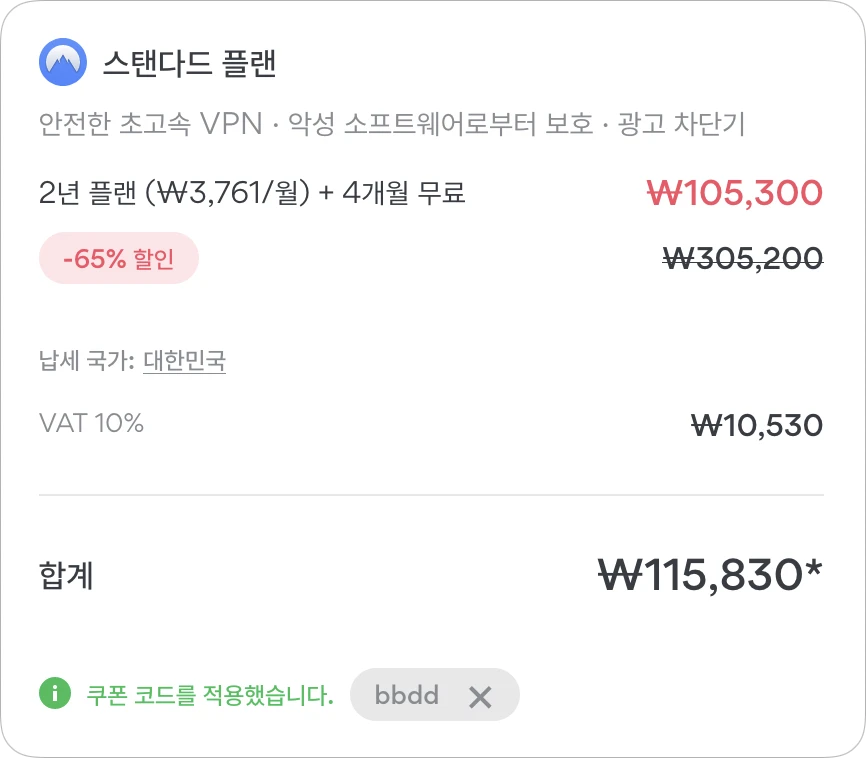866x758 pixels.
Task: Click the 쿠폰 코드를 적용했습니다 confirmation message
Action: tap(210, 695)
